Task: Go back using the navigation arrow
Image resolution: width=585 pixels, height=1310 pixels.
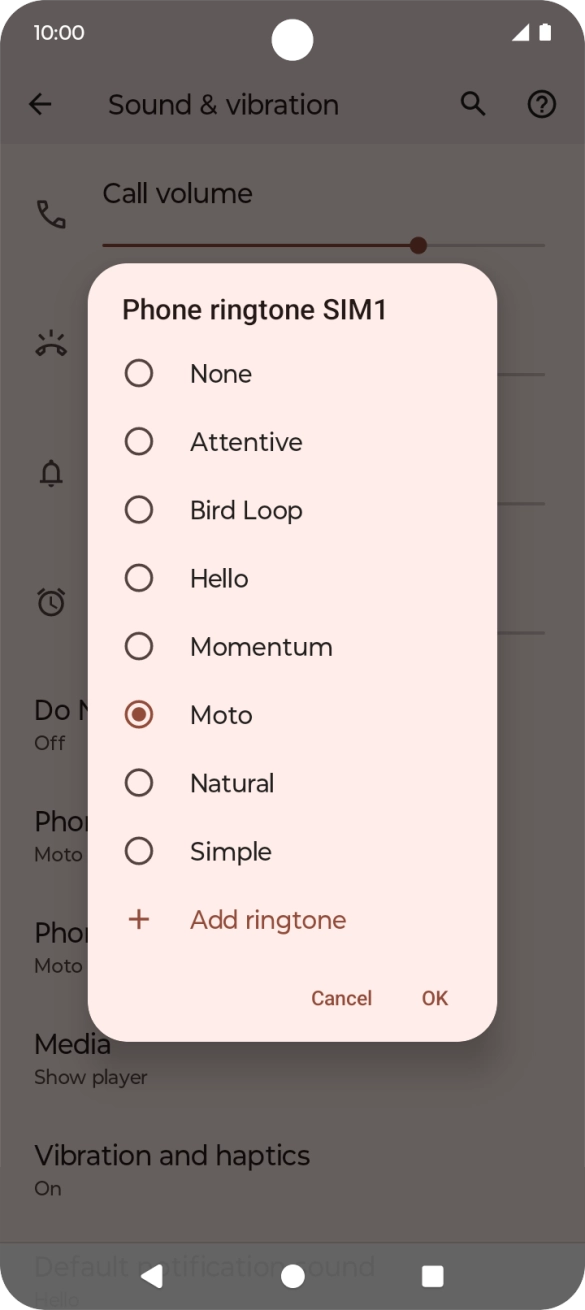Action: (x=40, y=104)
